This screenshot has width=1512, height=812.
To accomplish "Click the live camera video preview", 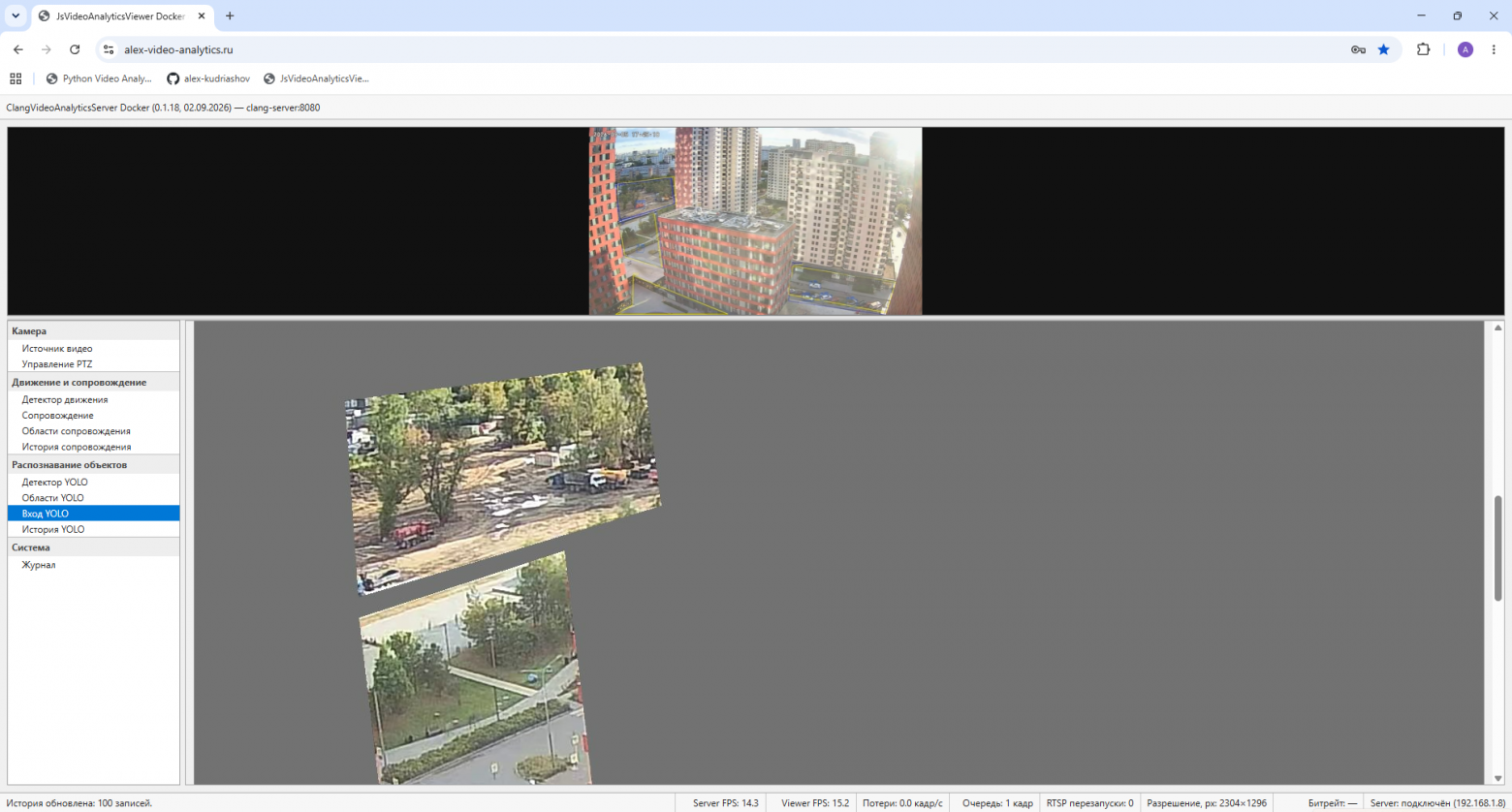I will (x=755, y=221).
